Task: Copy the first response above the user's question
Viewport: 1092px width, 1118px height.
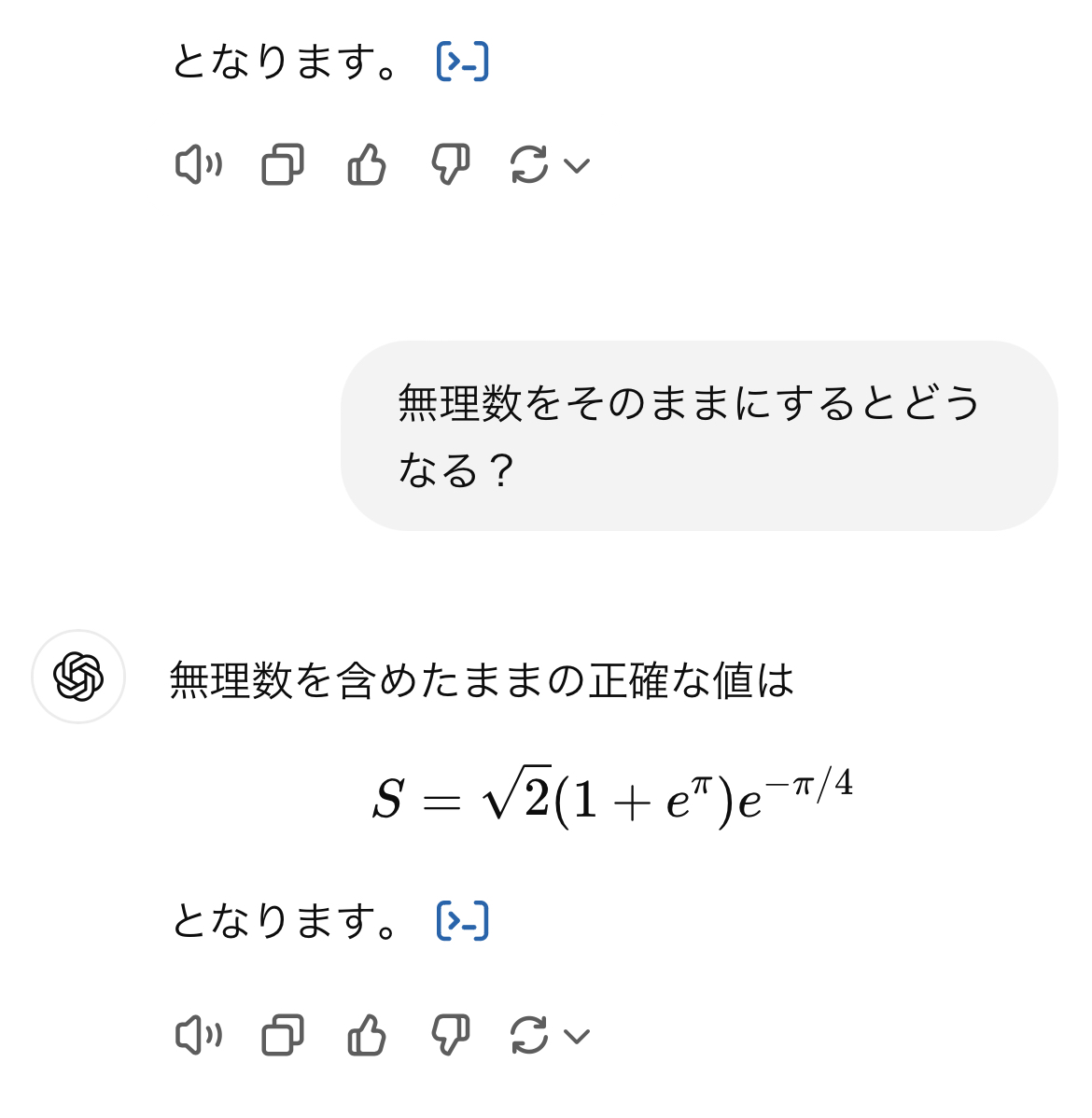Action: pos(283,166)
